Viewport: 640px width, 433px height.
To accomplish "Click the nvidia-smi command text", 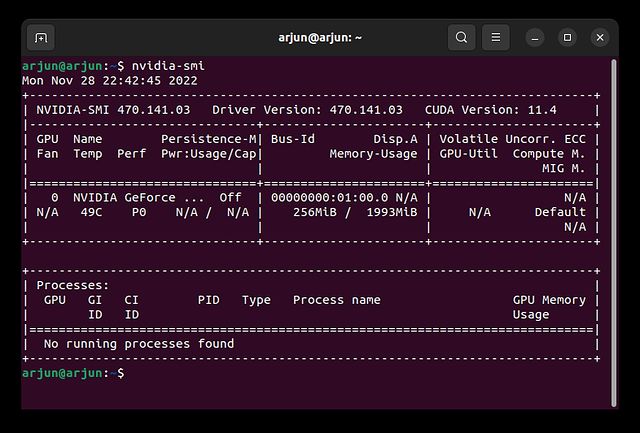I will click(x=168, y=66).
